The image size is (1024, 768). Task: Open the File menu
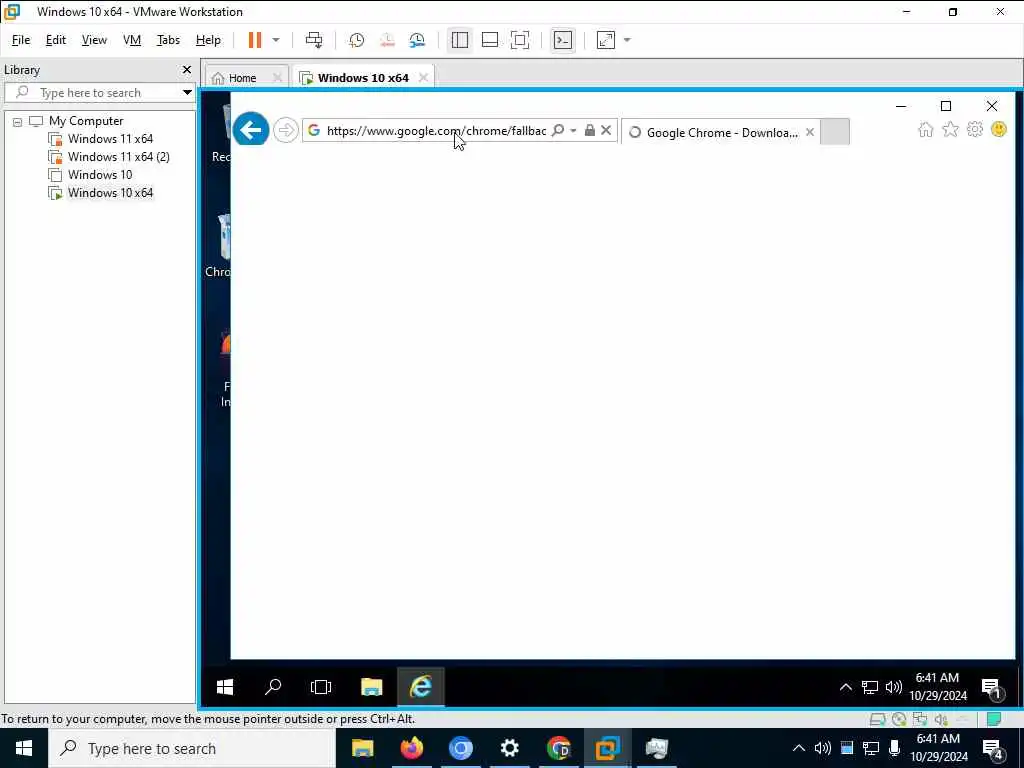[21, 40]
